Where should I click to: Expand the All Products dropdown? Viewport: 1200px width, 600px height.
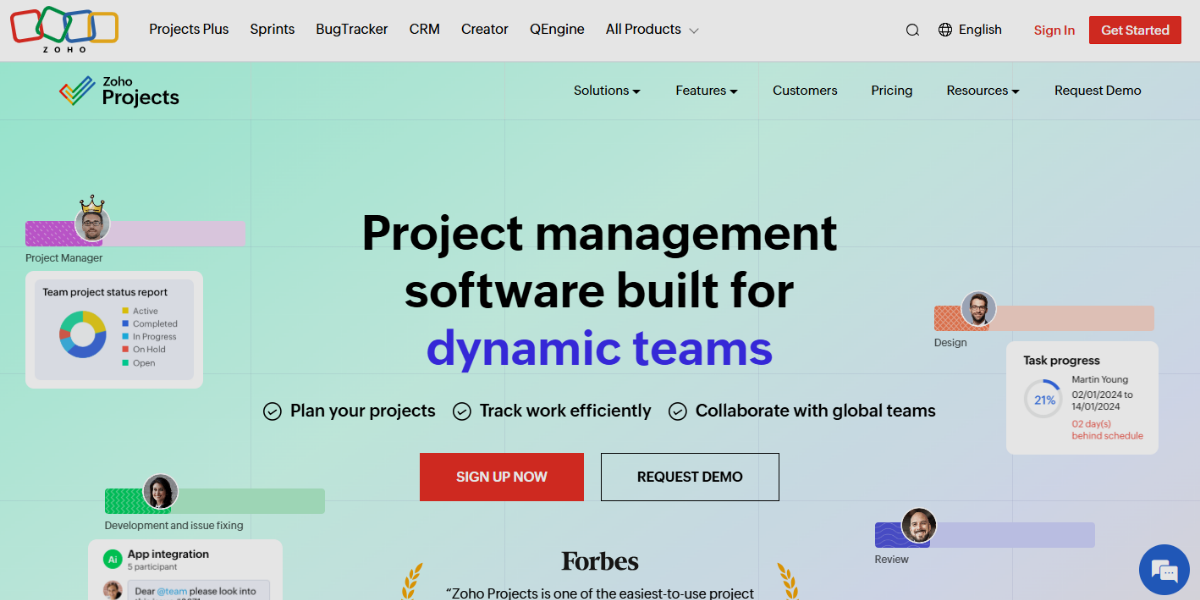(651, 29)
